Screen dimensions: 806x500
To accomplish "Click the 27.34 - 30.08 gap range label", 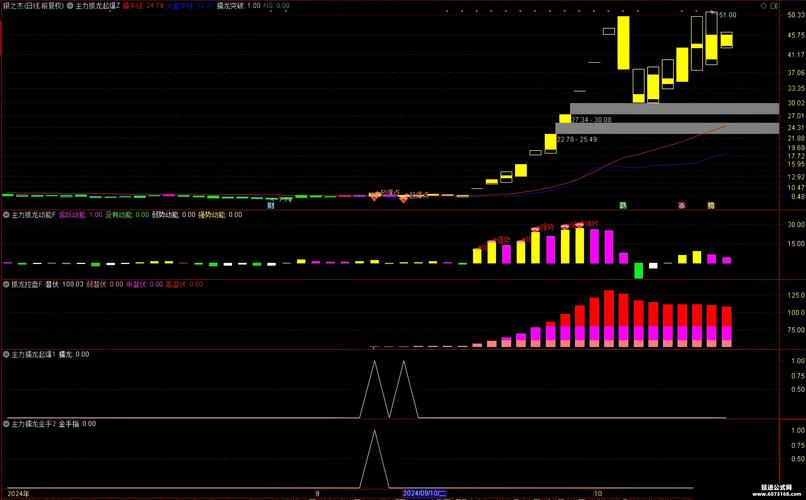I will pyautogui.click(x=591, y=120).
